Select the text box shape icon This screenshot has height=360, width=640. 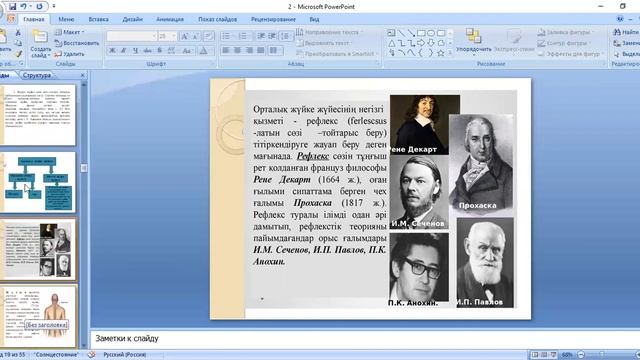[x=391, y=33]
